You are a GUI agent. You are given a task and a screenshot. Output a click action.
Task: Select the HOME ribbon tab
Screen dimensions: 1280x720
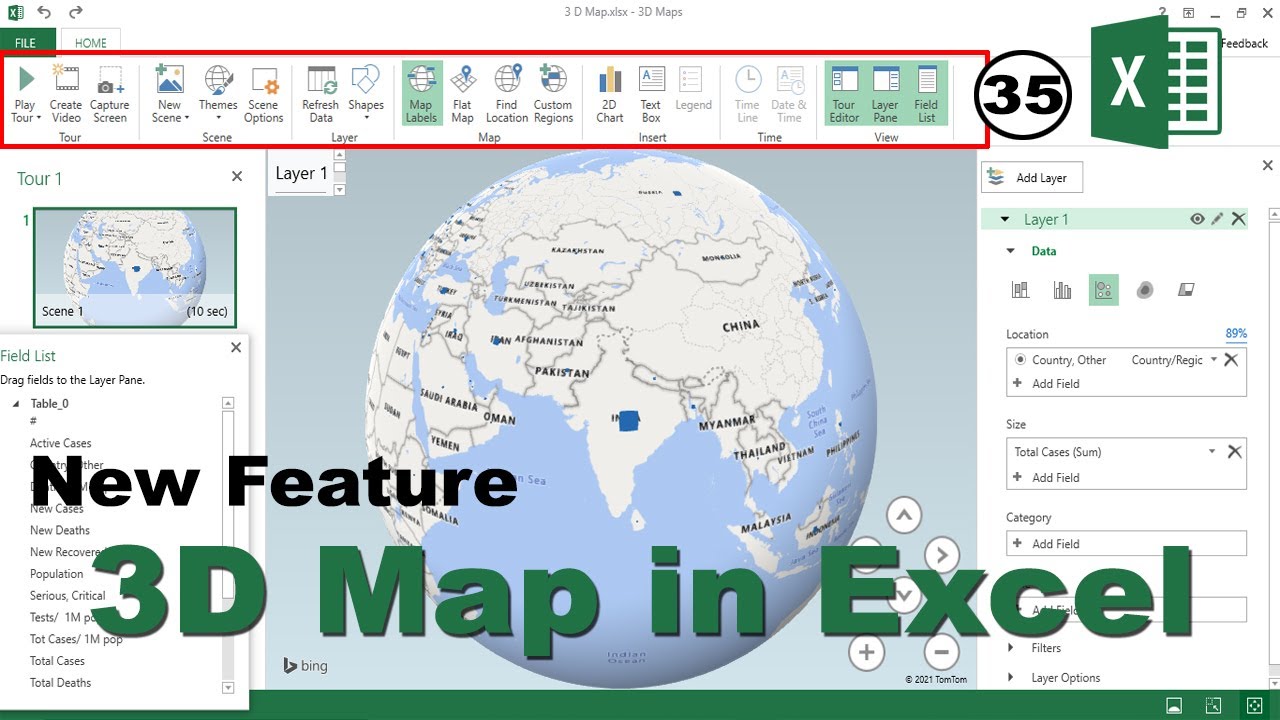click(91, 43)
